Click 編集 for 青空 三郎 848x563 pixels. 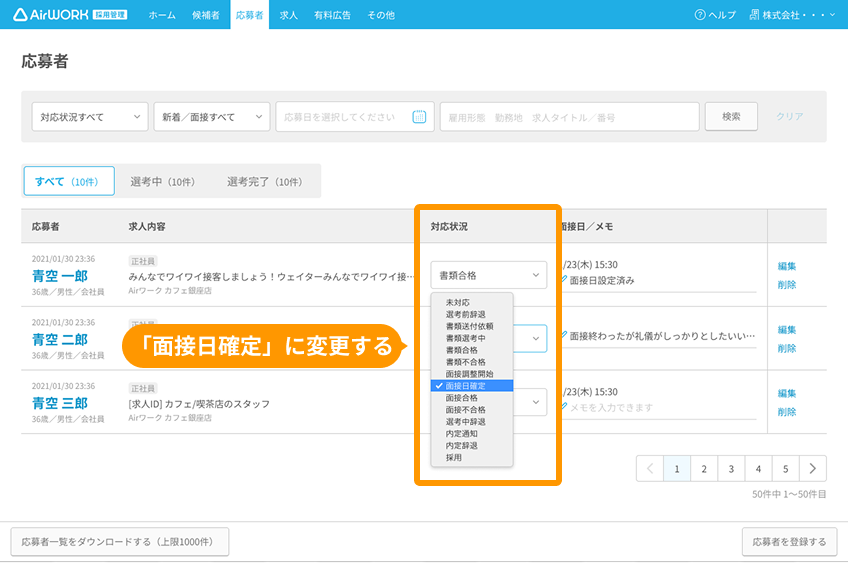(x=787, y=393)
